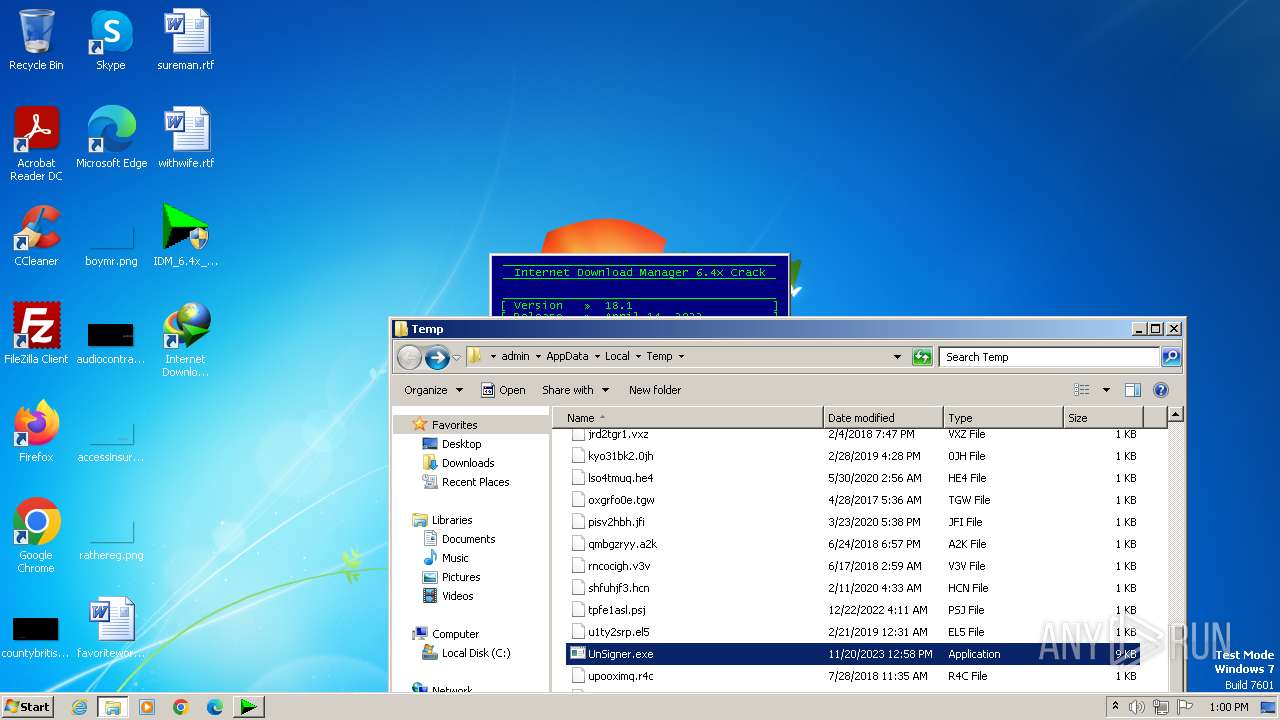Click in the Search Temp field
Viewport: 1280px width, 720px height.
point(1049,357)
